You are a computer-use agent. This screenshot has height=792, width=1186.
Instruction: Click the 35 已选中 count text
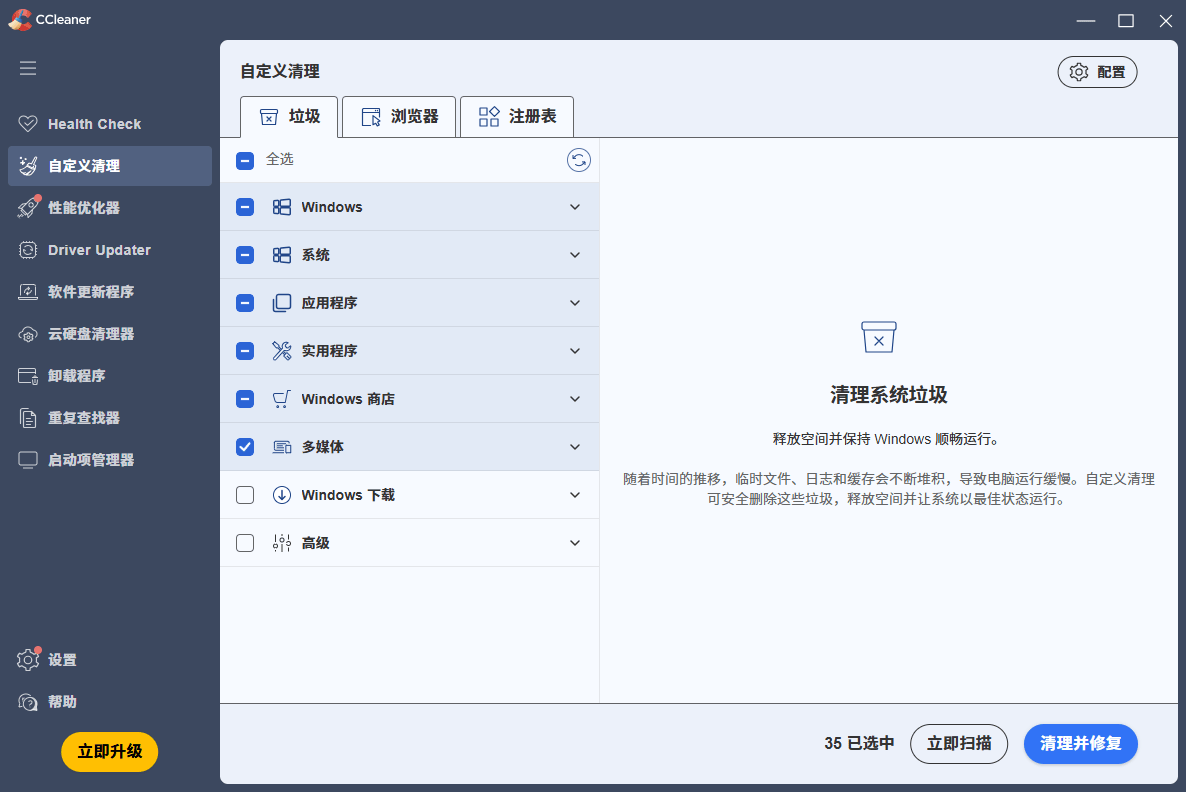coord(859,744)
